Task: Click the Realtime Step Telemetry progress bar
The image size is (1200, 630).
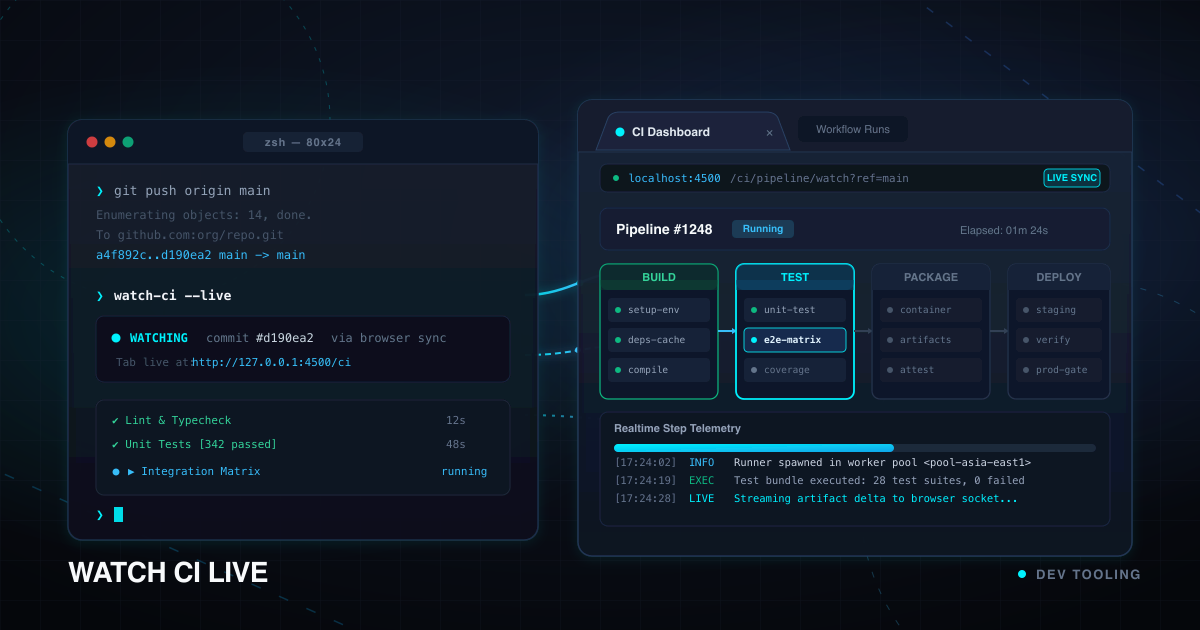Action: [x=855, y=448]
